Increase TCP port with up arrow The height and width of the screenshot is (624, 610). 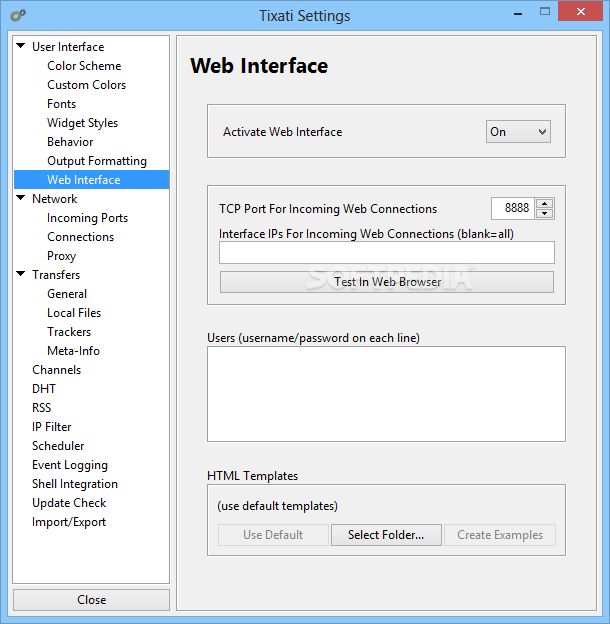(545, 203)
